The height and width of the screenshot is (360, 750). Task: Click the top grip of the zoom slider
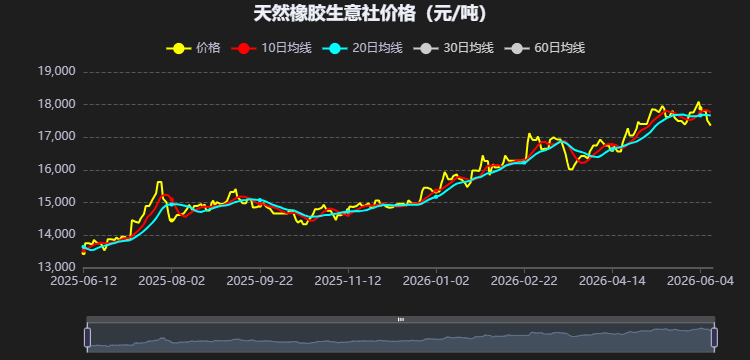(x=401, y=319)
